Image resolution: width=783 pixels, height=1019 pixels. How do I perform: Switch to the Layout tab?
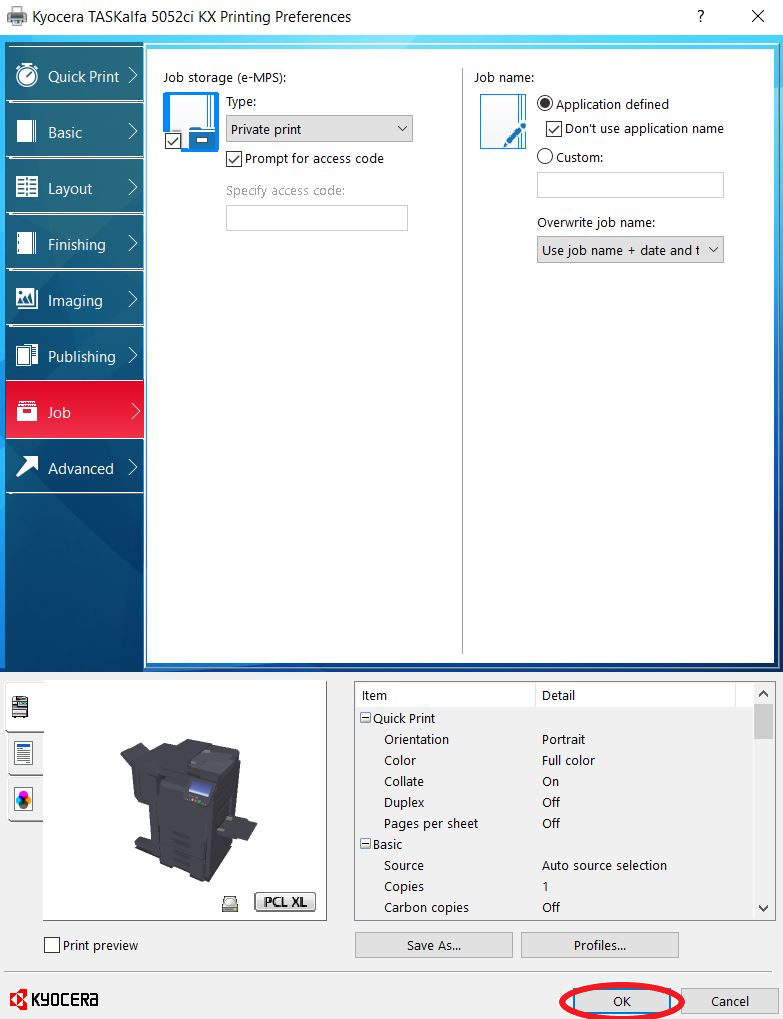click(75, 188)
